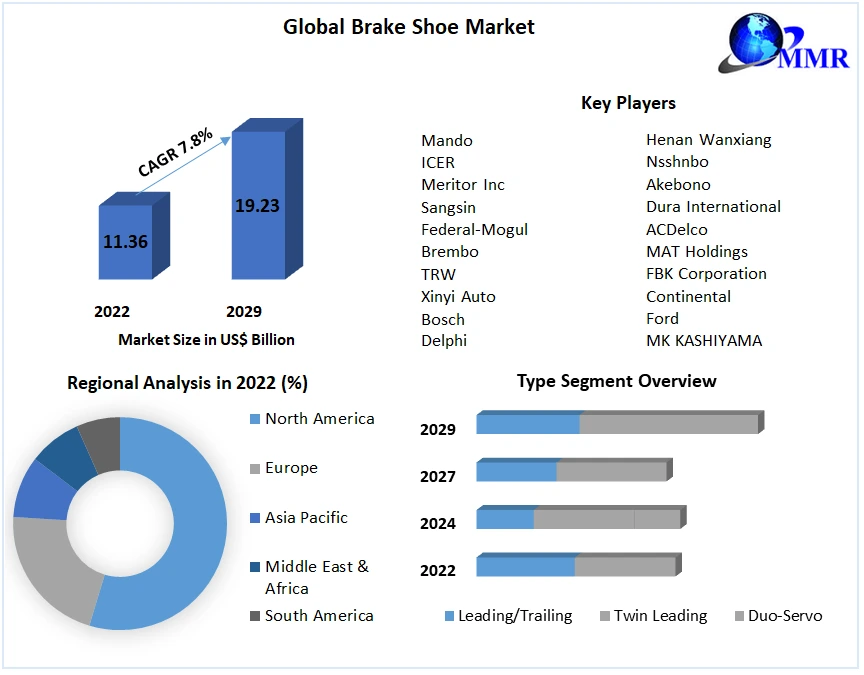
Task: Click the 2029 bar in Type Segment Overview
Action: point(617,423)
